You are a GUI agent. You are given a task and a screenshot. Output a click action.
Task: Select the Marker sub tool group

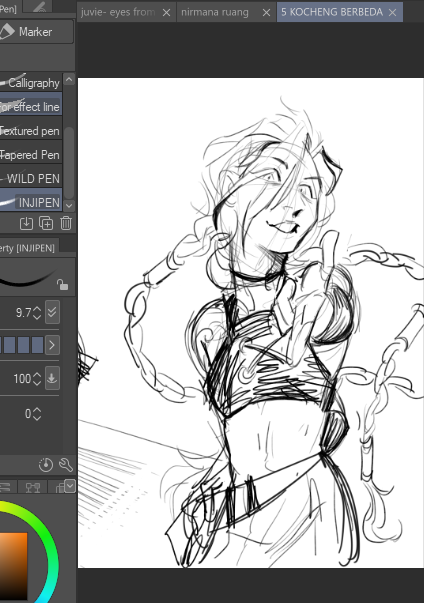[x=36, y=32]
